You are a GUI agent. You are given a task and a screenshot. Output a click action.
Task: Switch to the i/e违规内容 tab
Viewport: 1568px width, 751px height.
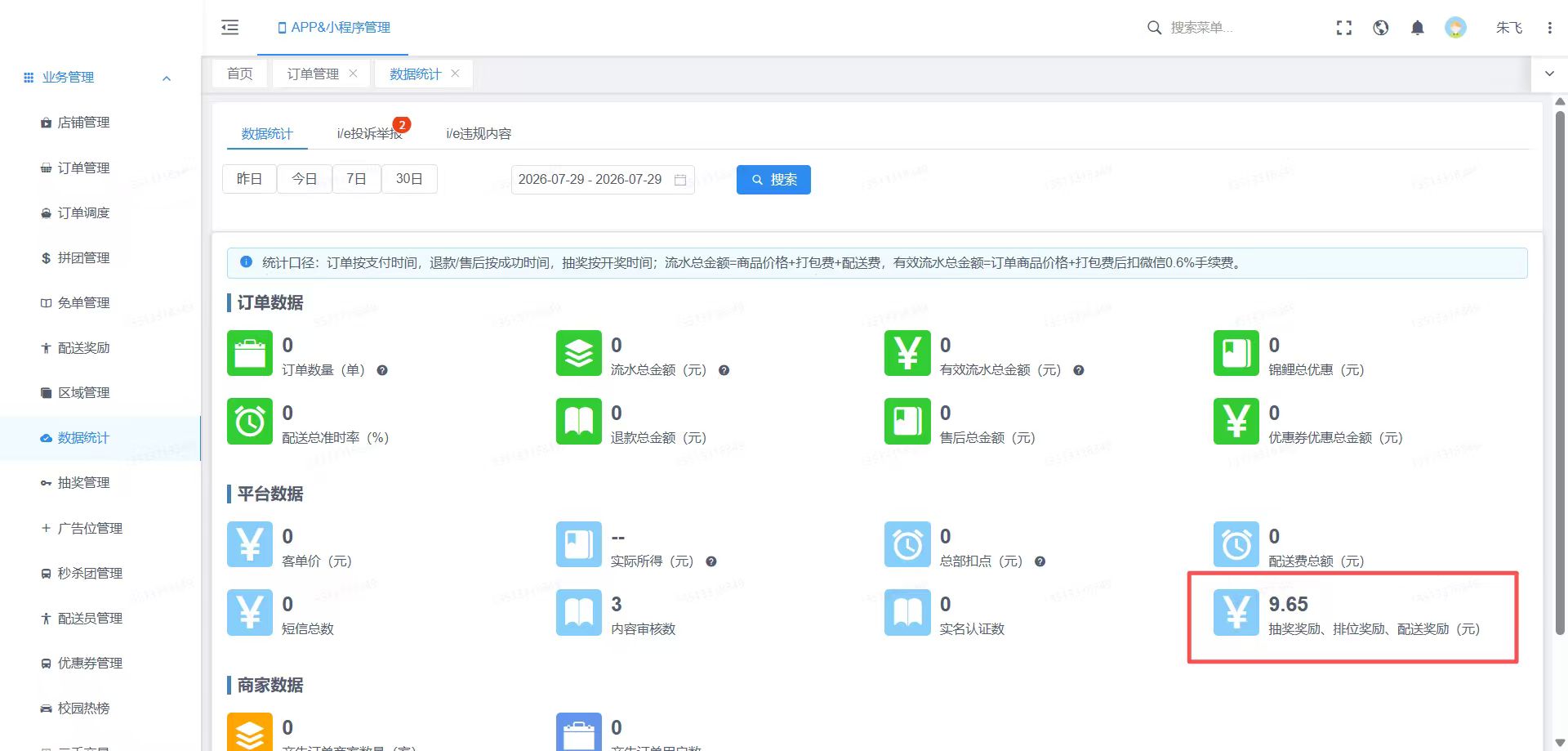(479, 133)
